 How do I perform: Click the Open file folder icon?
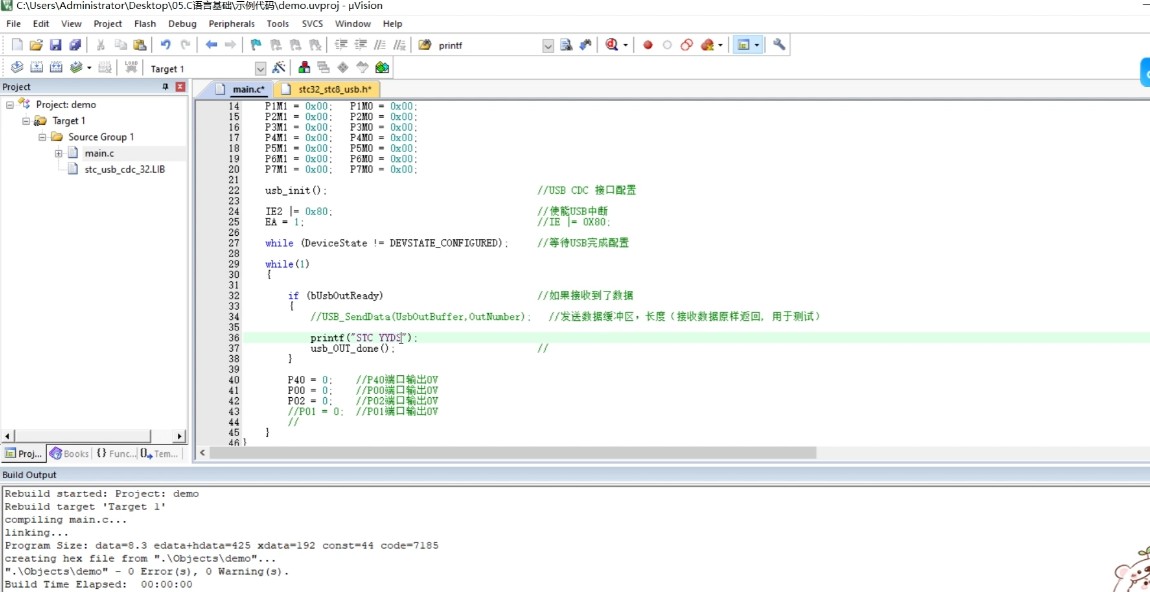(x=36, y=45)
